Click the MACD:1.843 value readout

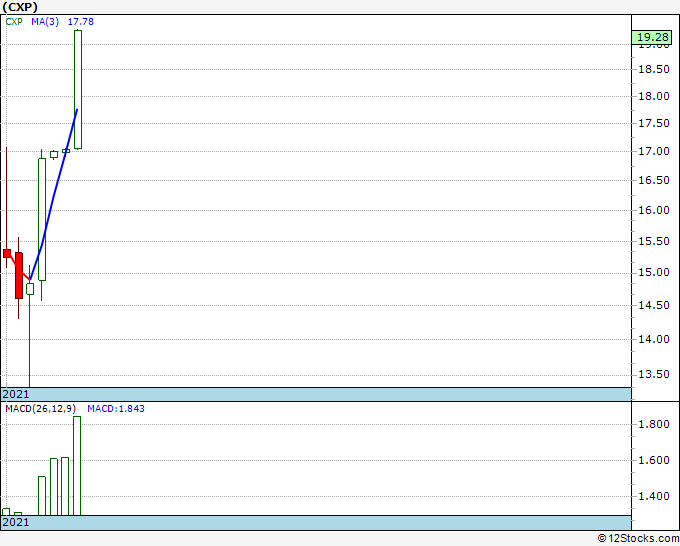pyautogui.click(x=116, y=409)
